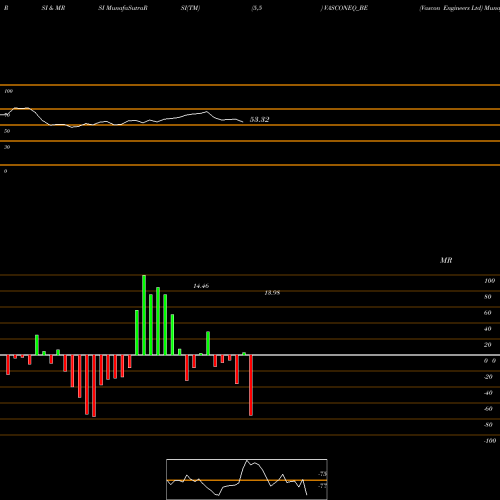
Task: Click the SI MunafaSutraR header text
Action: (123, 8)
